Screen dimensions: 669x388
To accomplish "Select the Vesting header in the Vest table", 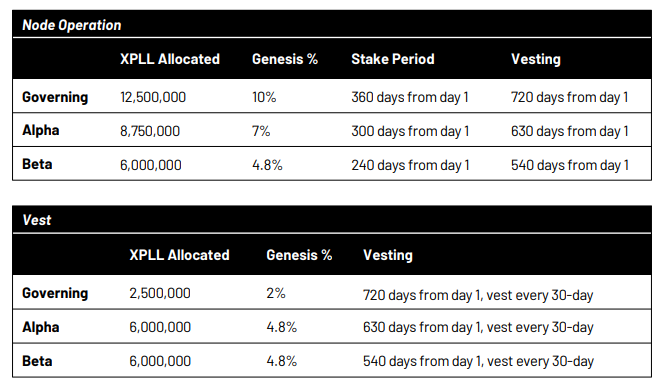I will pyautogui.click(x=388, y=255).
